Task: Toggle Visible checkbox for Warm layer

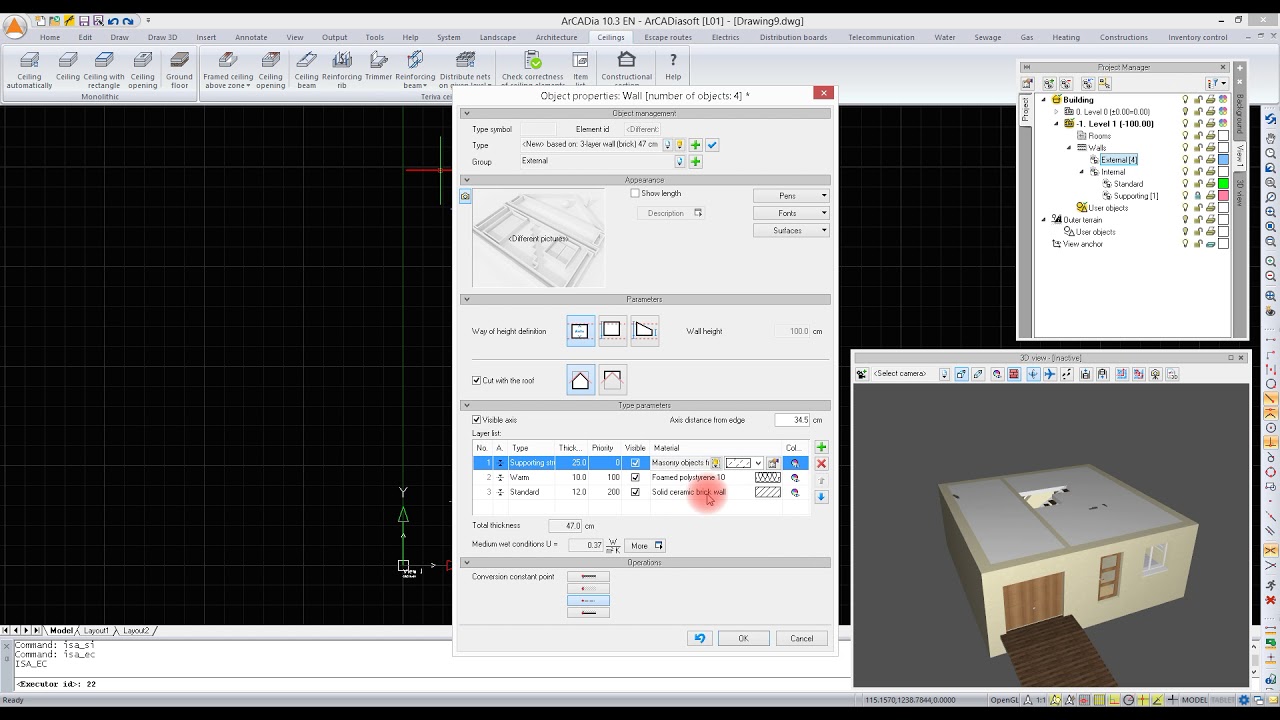Action: pos(635,478)
